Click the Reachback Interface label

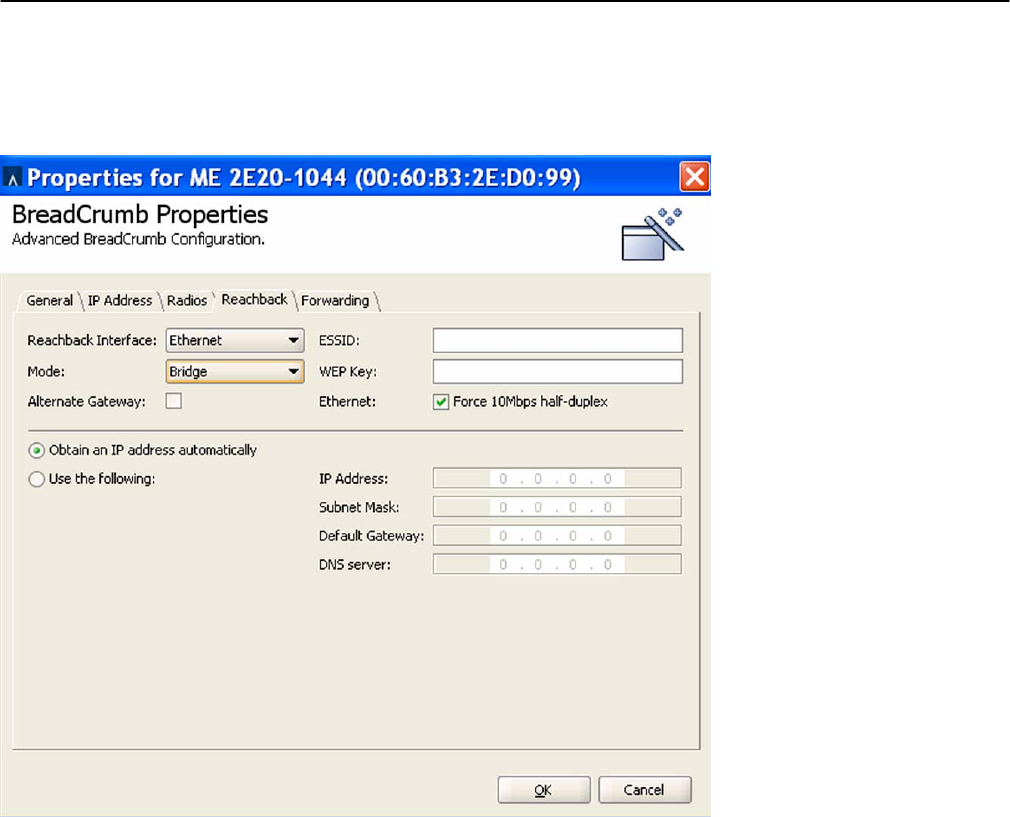pyautogui.click(x=92, y=340)
